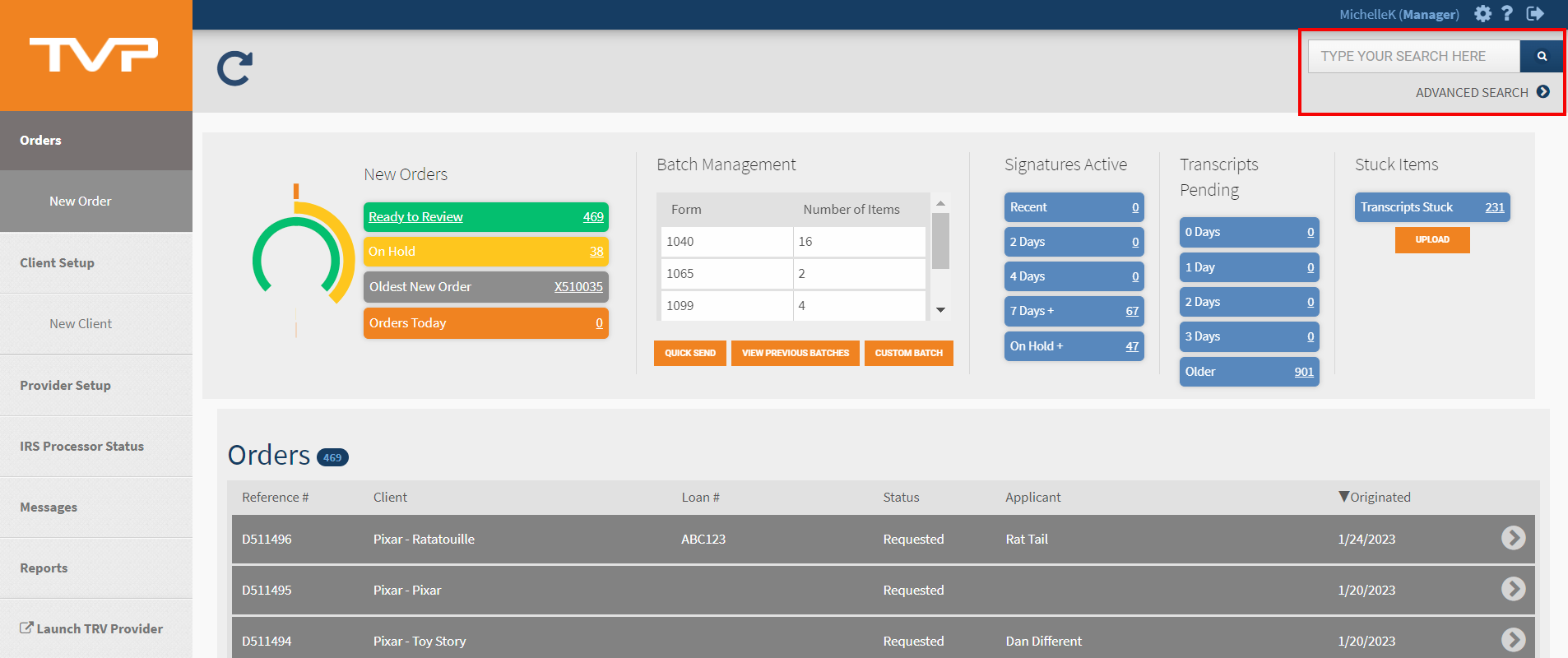The image size is (1568, 658).
Task: Click Transcripts Stuck count 231
Action: click(1495, 207)
